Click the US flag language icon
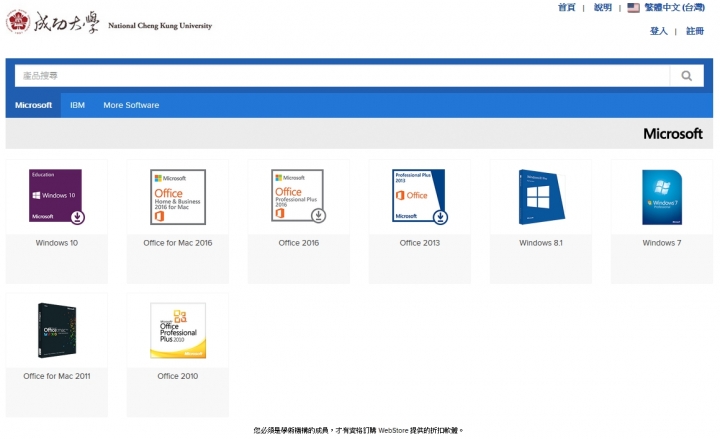Image resolution: width=720 pixels, height=439 pixels. click(x=633, y=8)
